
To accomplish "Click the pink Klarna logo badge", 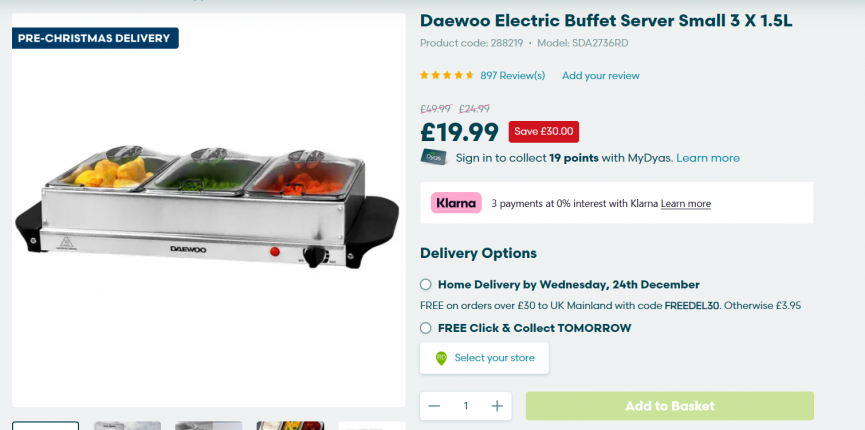I will pyautogui.click(x=456, y=203).
